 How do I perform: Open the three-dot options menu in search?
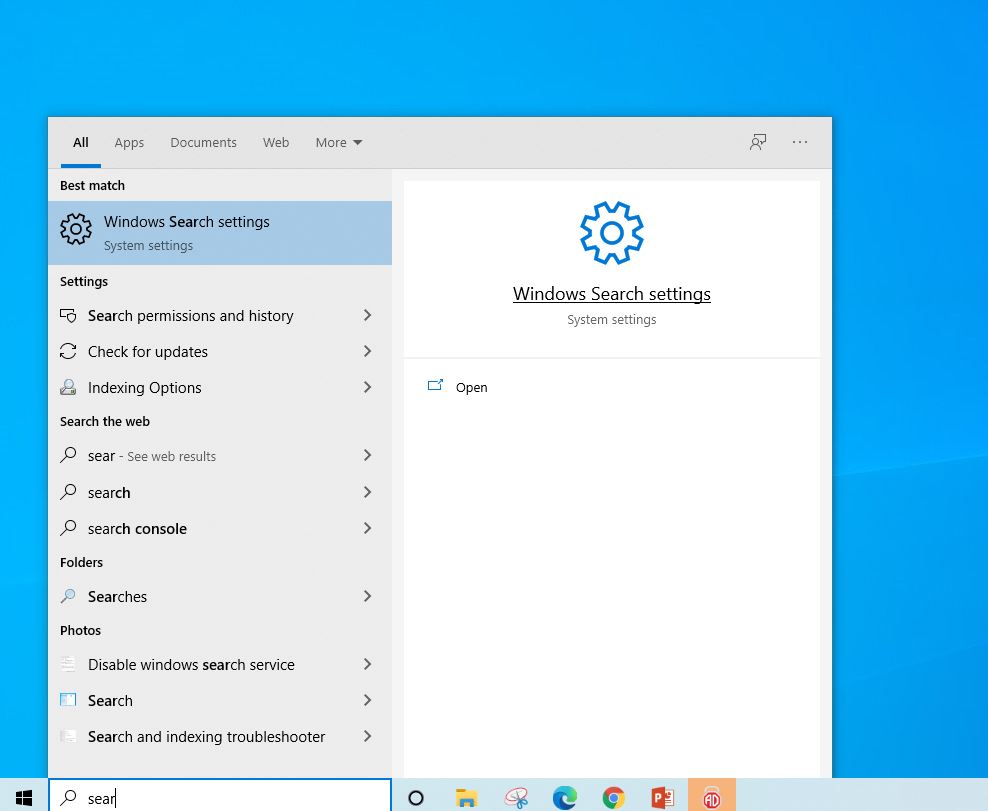click(800, 142)
